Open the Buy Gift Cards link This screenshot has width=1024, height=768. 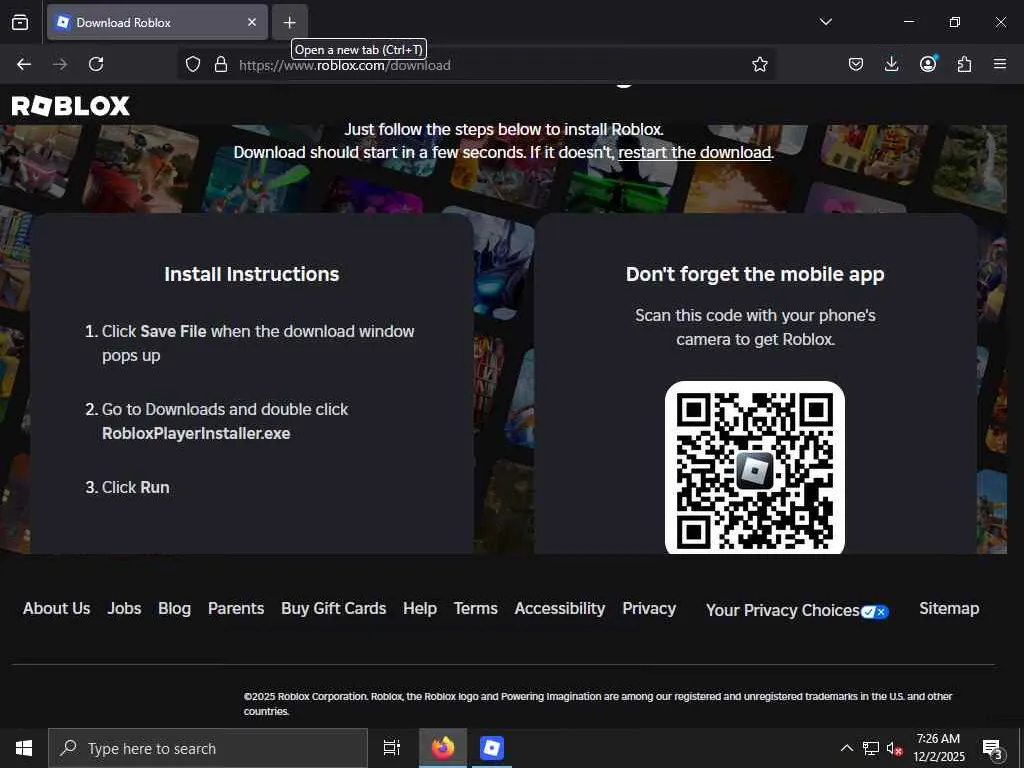pyautogui.click(x=334, y=608)
